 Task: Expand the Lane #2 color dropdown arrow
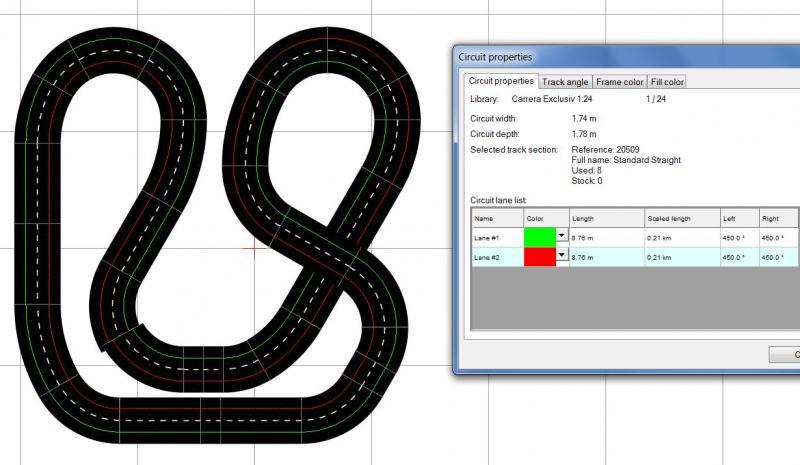click(x=561, y=256)
